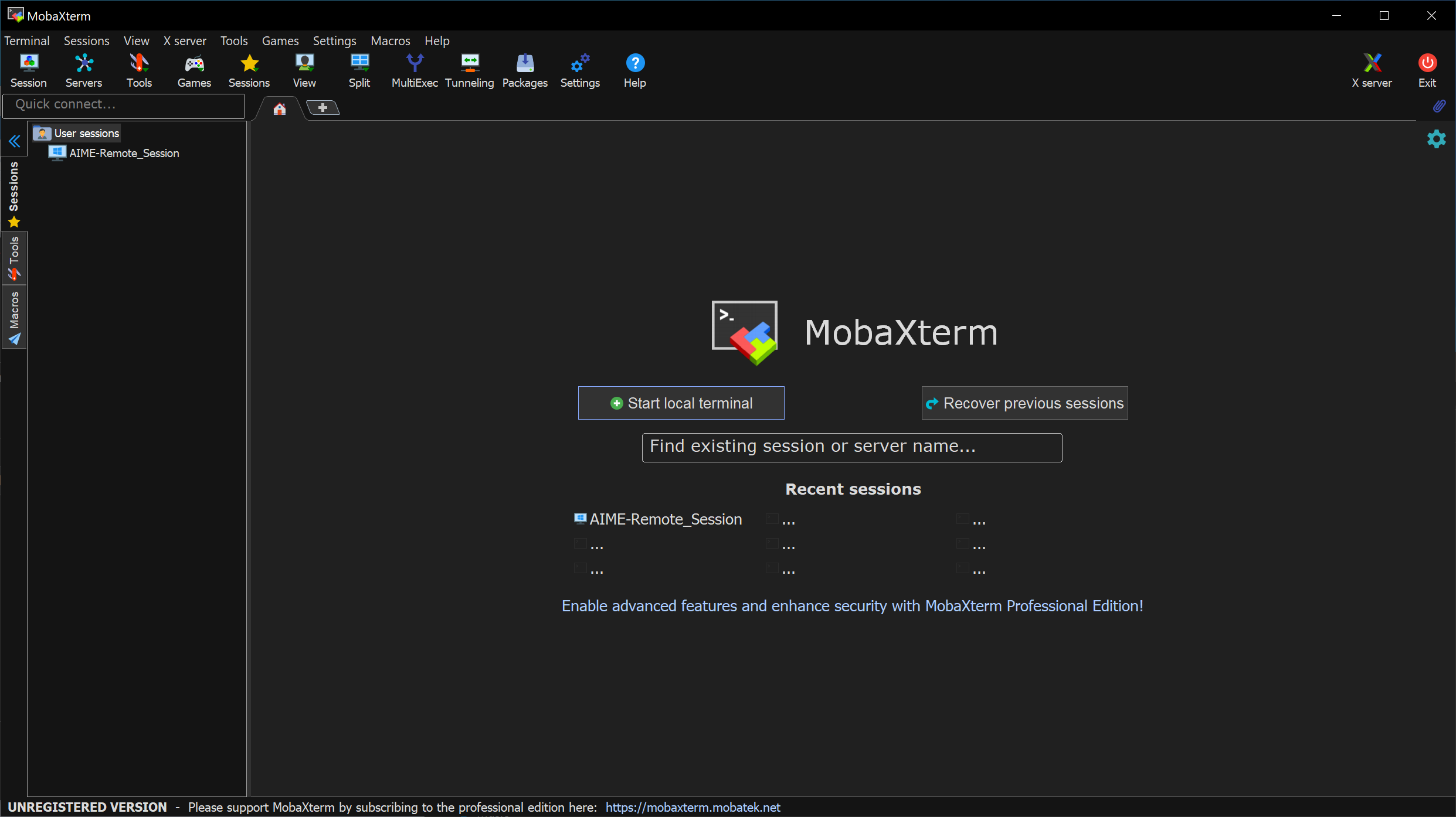Viewport: 1456px width, 817px height.
Task: Open the X server menu
Action: 185,40
